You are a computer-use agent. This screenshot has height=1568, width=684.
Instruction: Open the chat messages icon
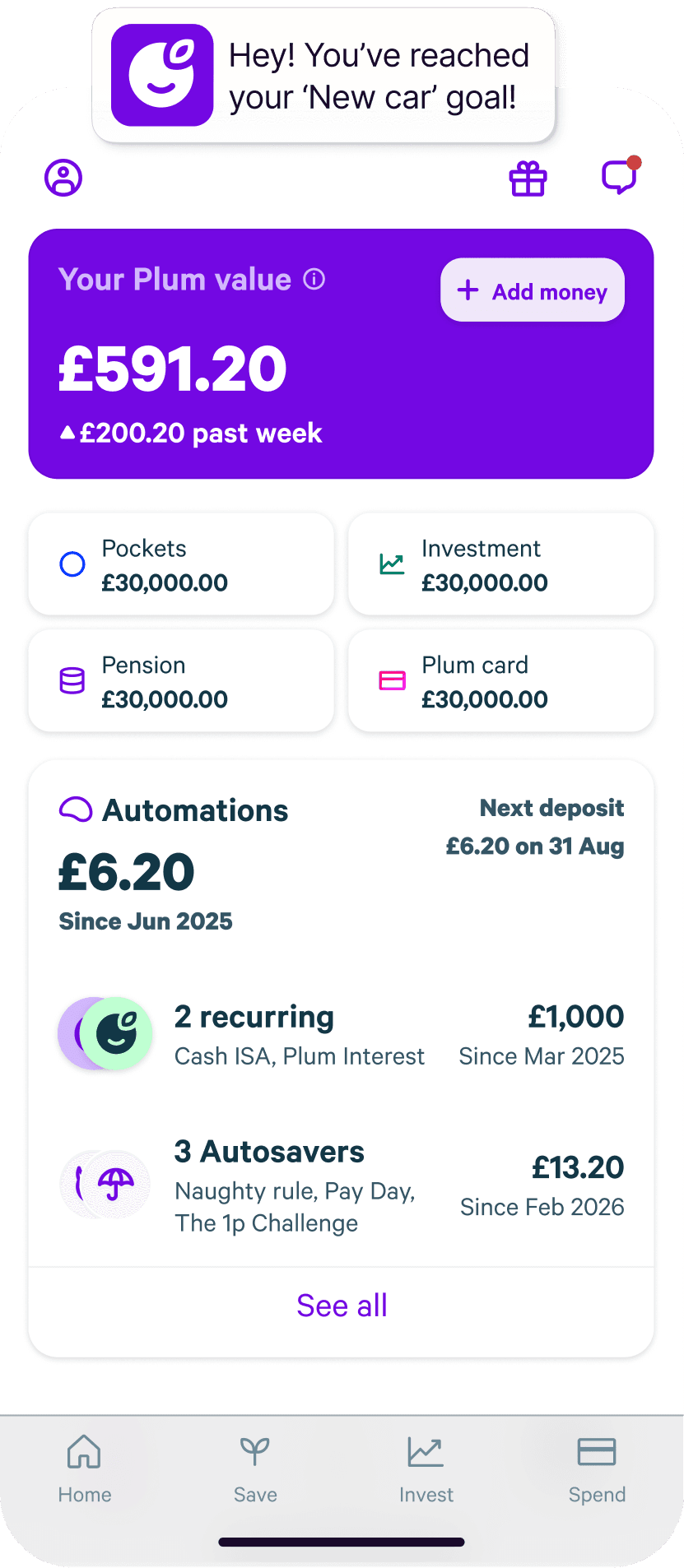tap(620, 178)
